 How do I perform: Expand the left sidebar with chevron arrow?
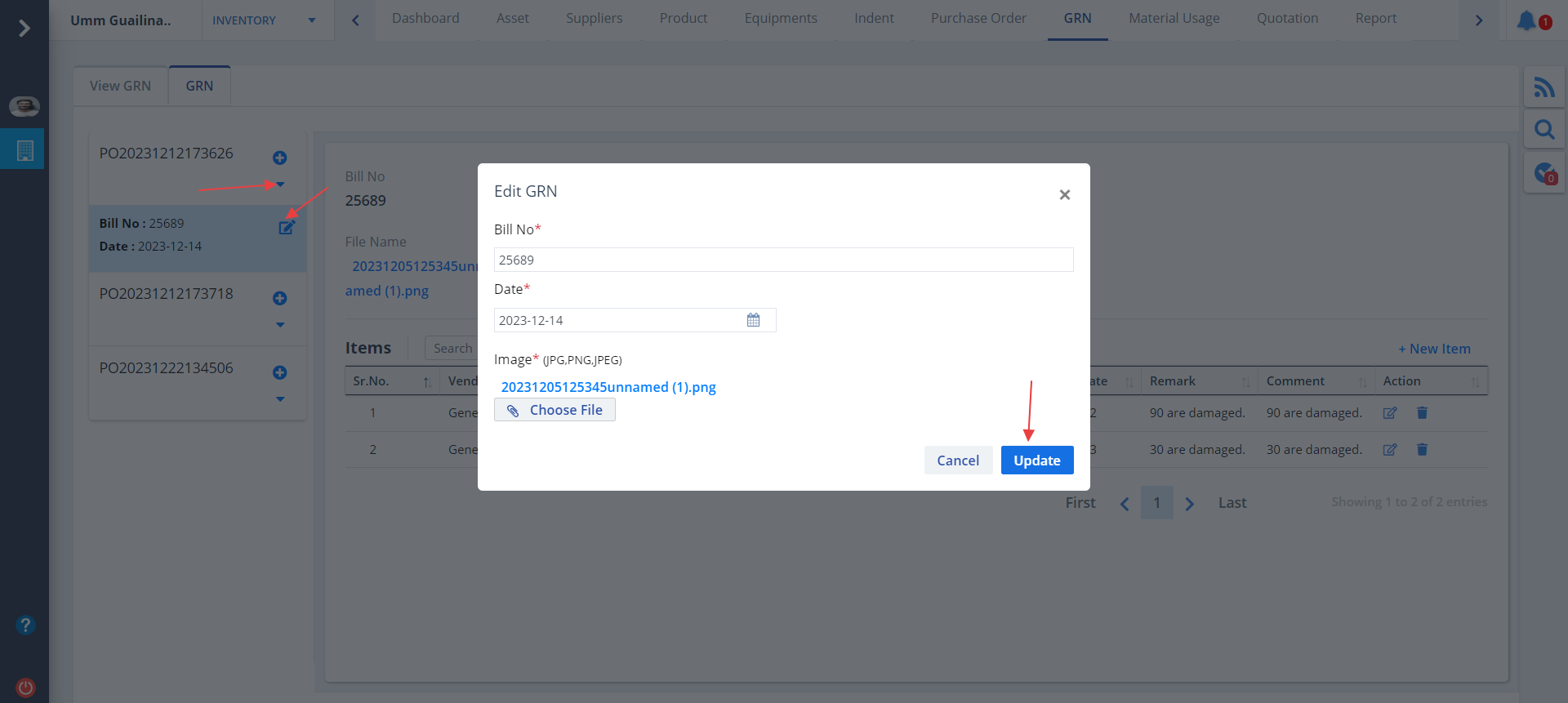pos(24,29)
